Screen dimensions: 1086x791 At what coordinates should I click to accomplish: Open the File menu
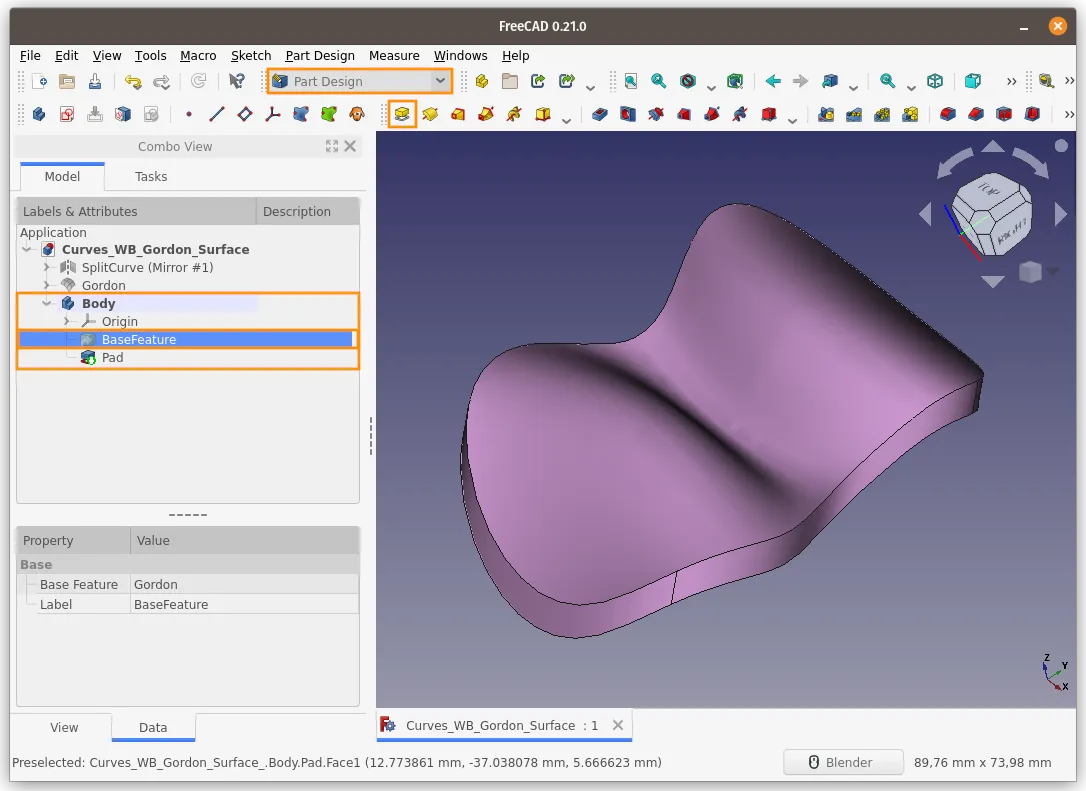pyautogui.click(x=30, y=55)
